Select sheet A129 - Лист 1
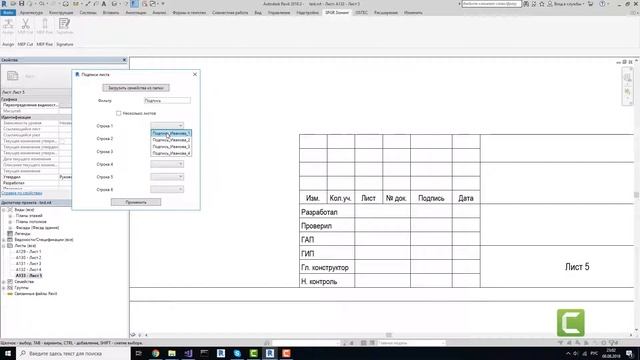 [x=29, y=252]
